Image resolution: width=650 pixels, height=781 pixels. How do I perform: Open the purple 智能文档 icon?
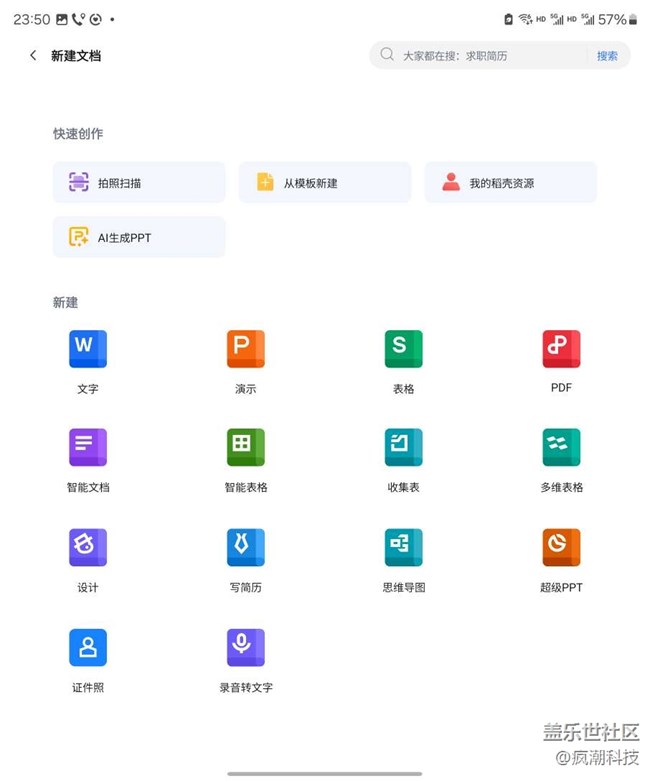point(88,448)
